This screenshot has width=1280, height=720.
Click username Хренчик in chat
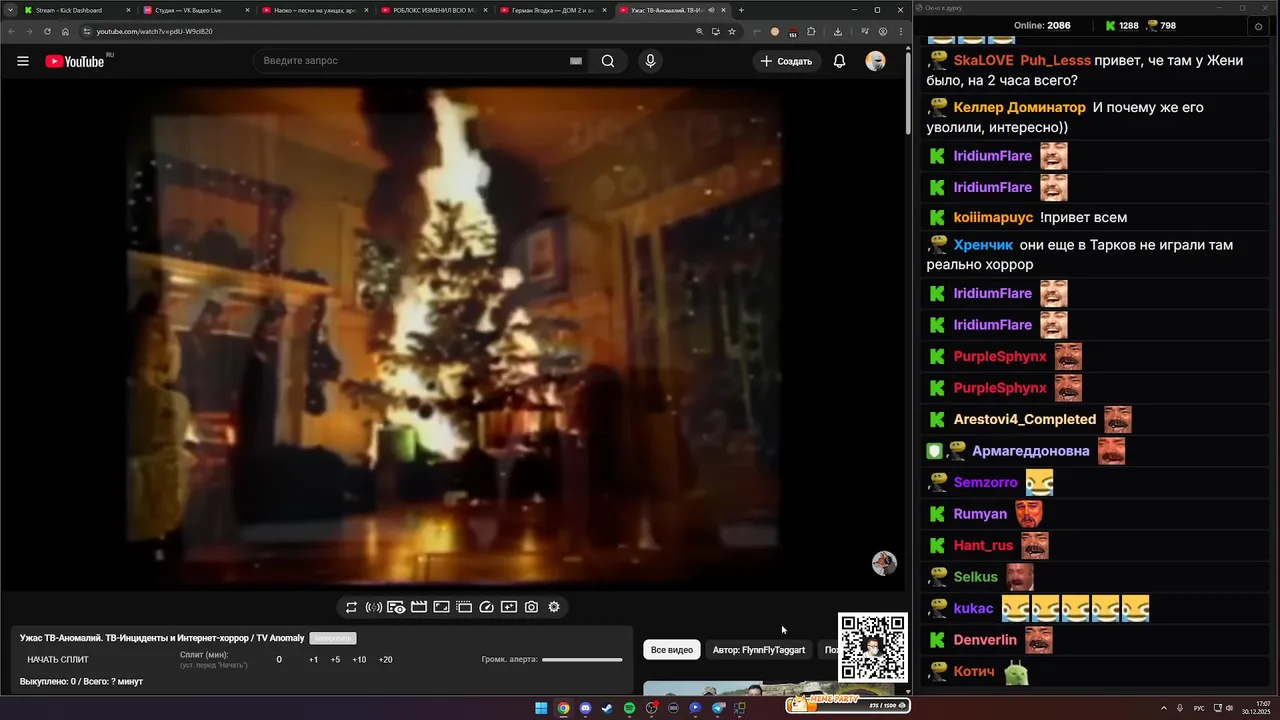(x=983, y=245)
